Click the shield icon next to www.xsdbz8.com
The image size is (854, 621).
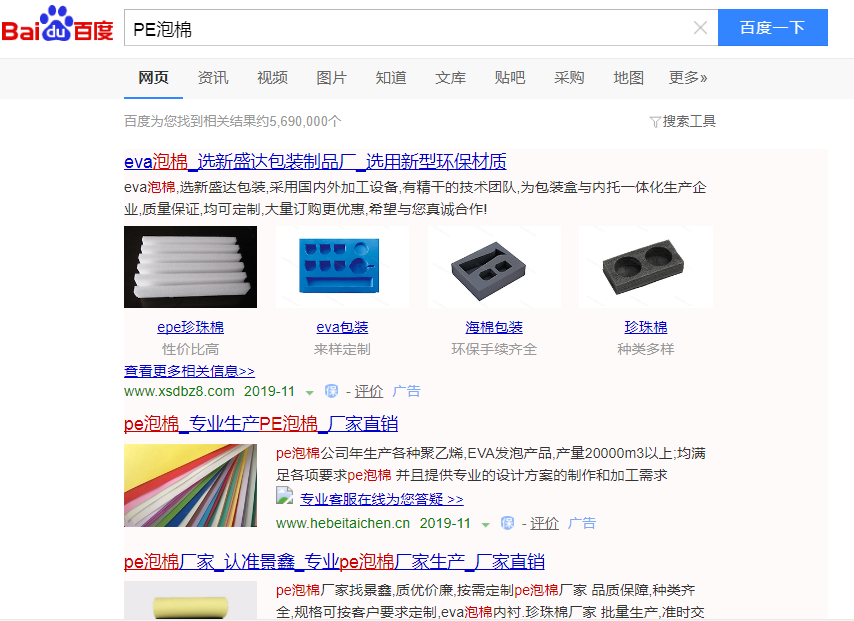pos(331,391)
